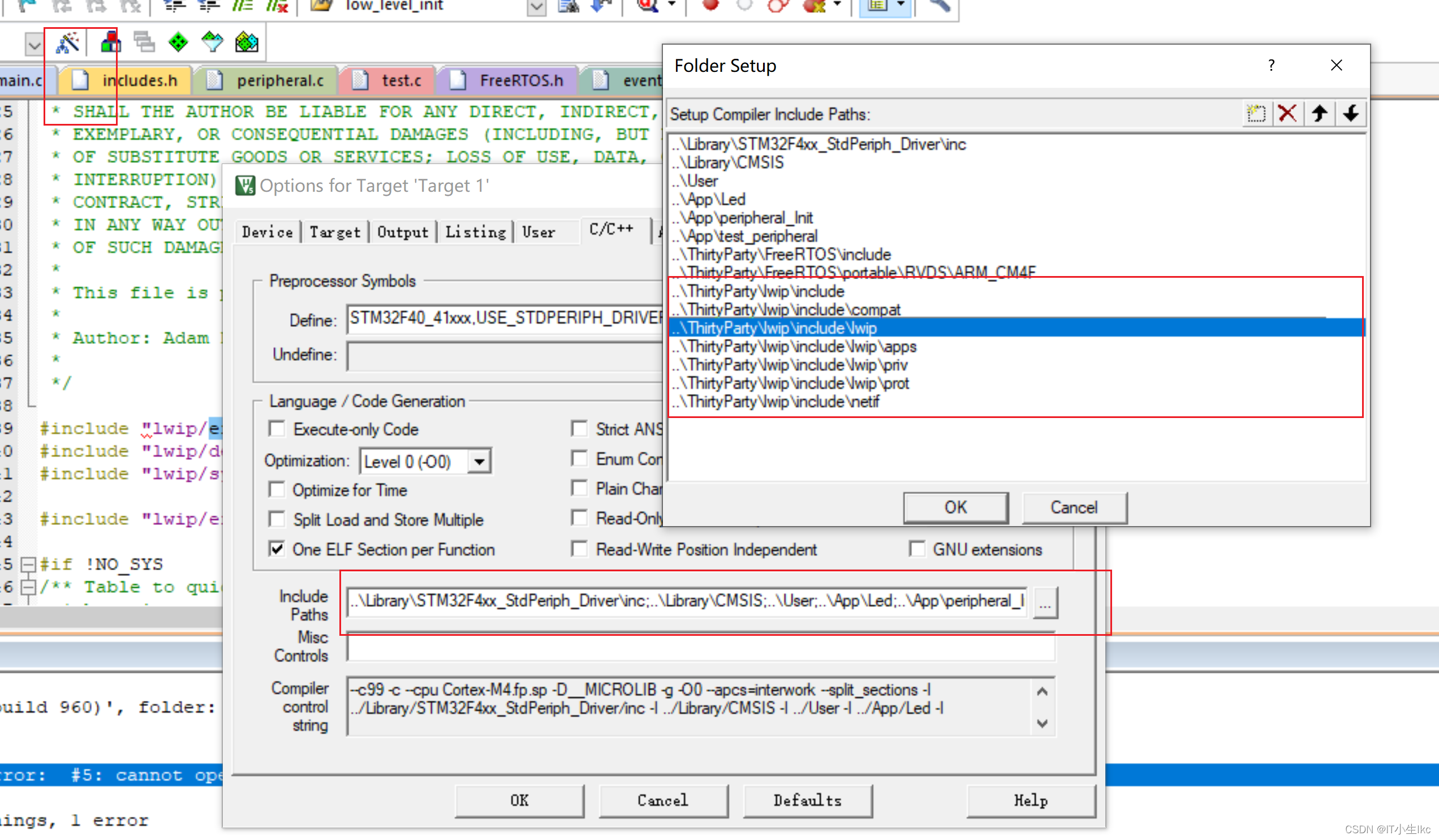
Task: Click the Options for Target magic wand icon
Action: point(67,43)
